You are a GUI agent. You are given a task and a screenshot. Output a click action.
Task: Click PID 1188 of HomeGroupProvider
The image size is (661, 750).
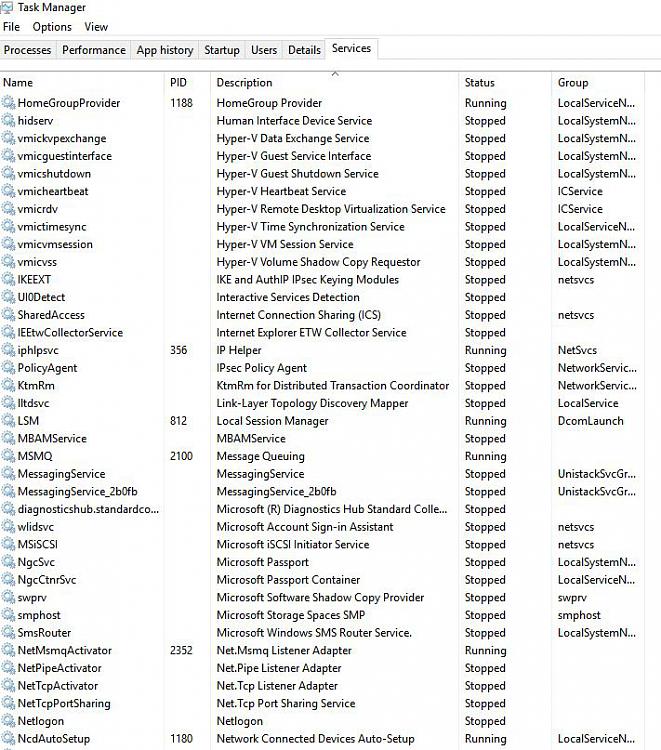181,102
